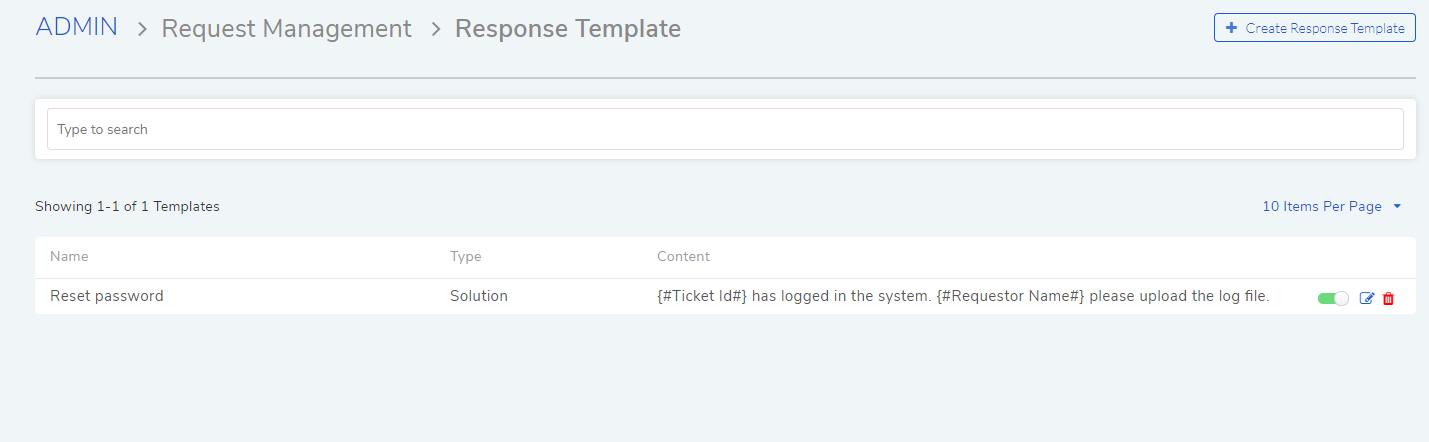Click the Solution type cell
This screenshot has height=442, width=1429.
(479, 296)
